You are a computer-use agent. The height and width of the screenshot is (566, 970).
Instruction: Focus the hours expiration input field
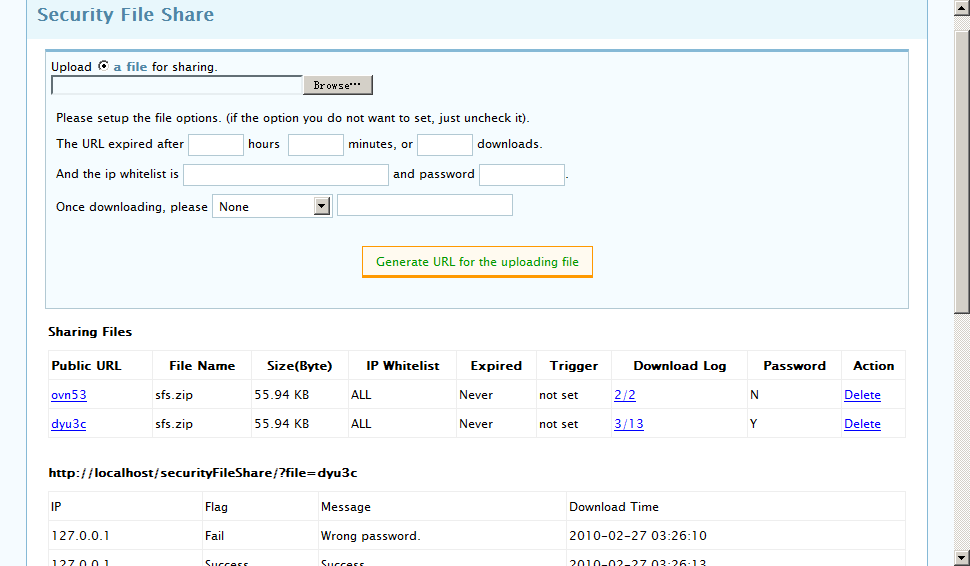point(216,145)
